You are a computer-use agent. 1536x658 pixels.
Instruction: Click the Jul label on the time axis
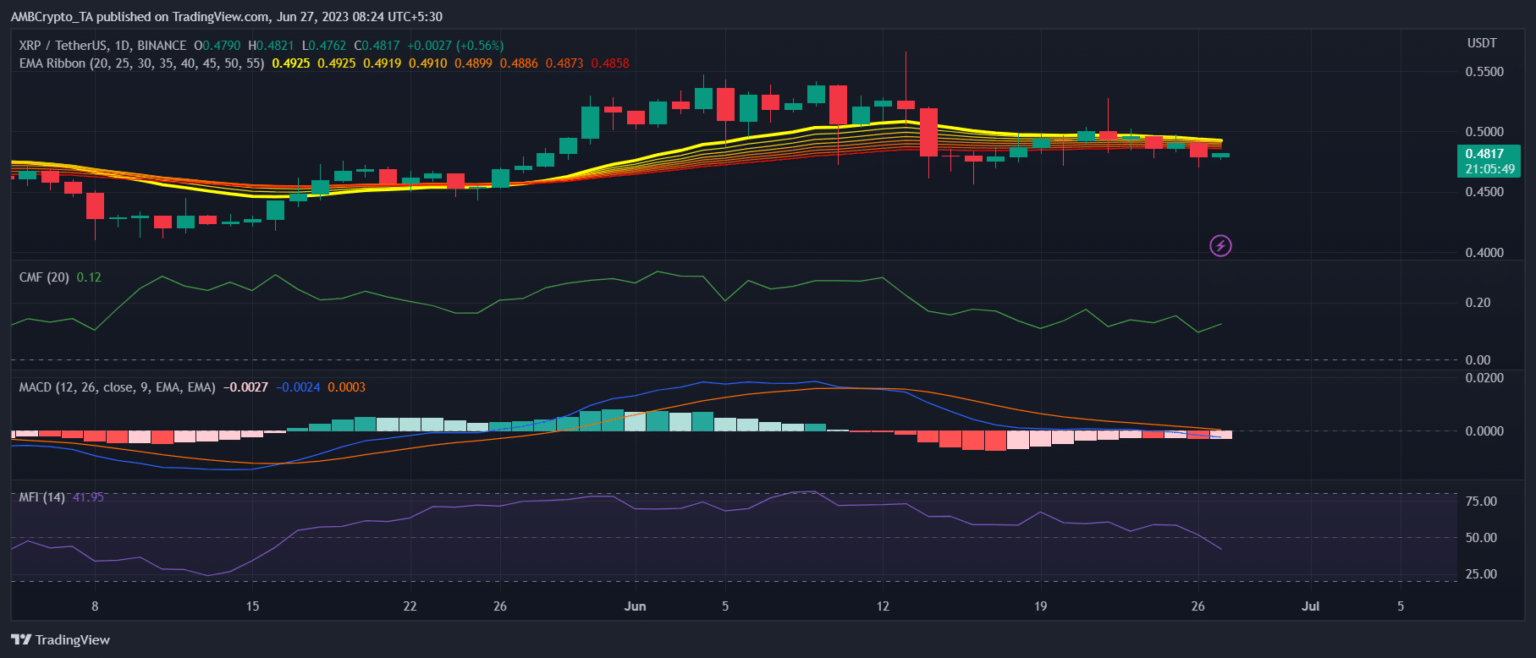[1310, 606]
